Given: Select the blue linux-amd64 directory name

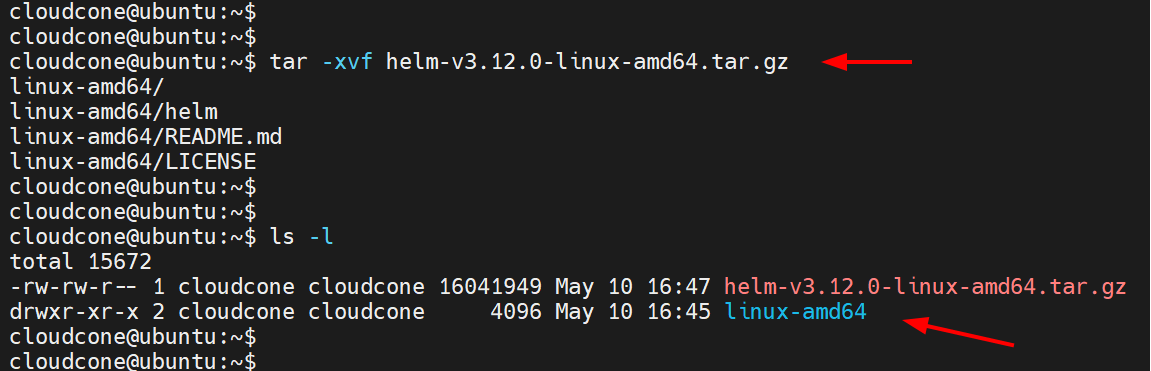Looking at the screenshot, I should coord(796,312).
